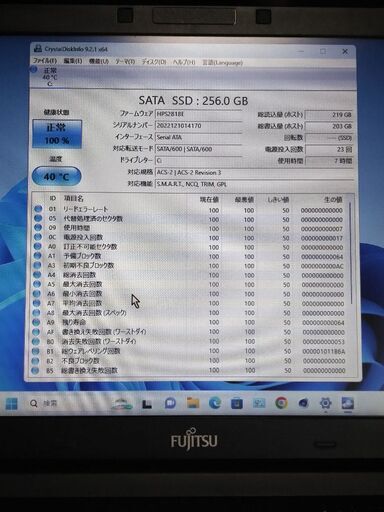Click the serial number field
384x512 pixels.
coord(199,126)
